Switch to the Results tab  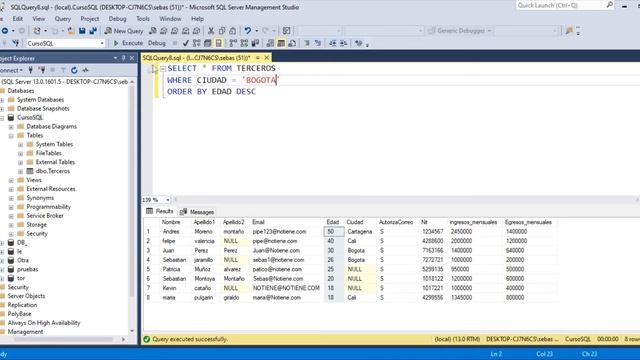pyautogui.click(x=160, y=211)
